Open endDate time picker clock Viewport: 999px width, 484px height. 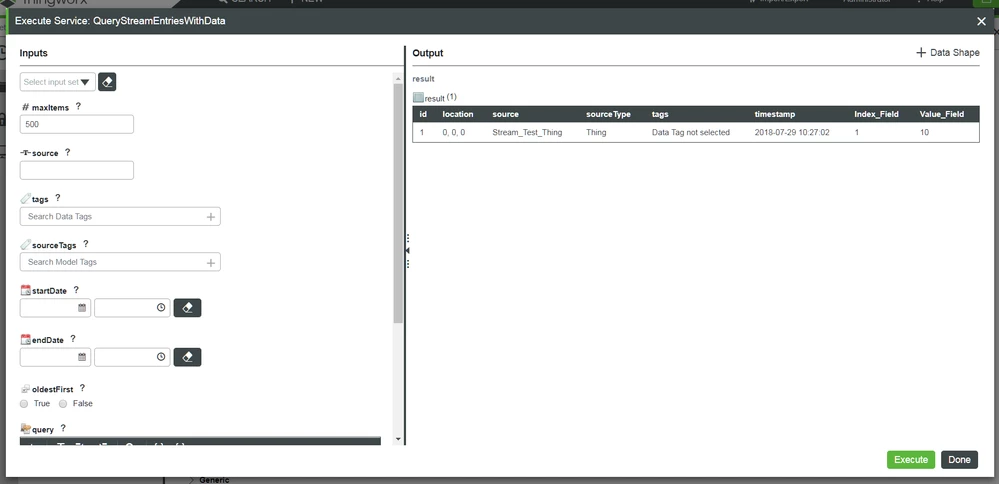tap(161, 357)
